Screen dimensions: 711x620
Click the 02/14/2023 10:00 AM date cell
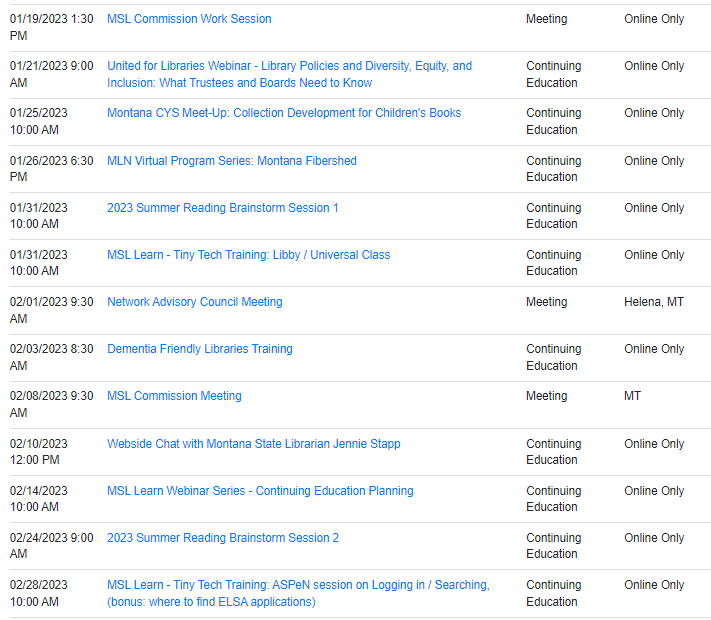click(x=39, y=499)
